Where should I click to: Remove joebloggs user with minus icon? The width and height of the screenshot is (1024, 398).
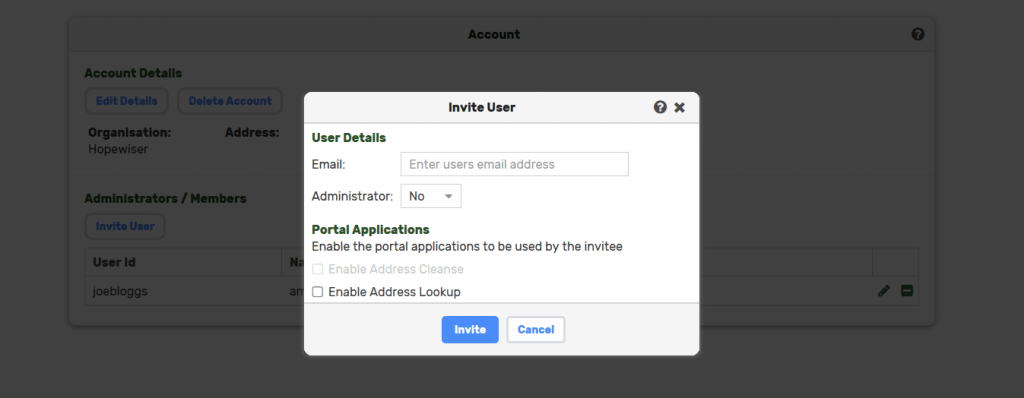click(906, 291)
